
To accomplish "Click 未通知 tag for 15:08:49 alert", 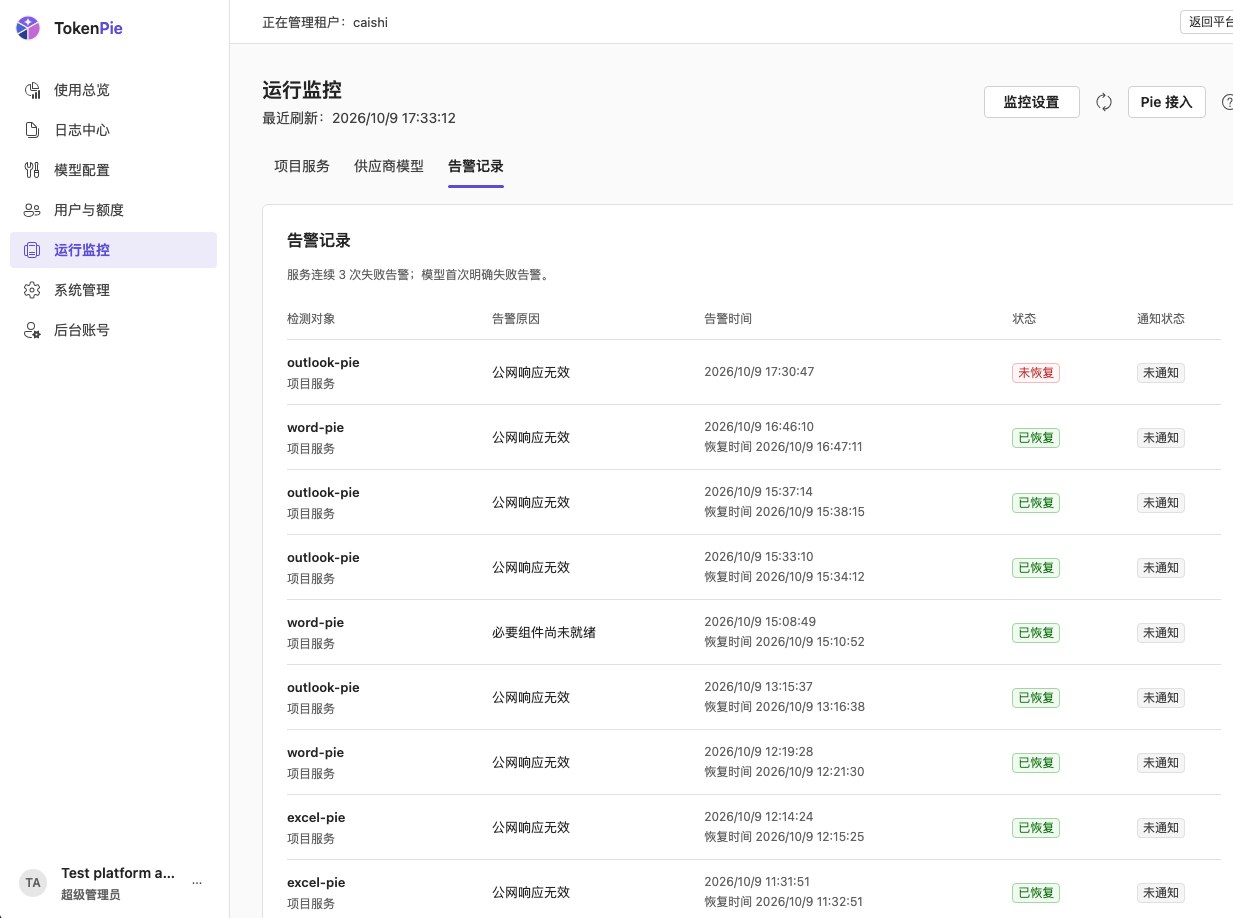I will click(1161, 632).
